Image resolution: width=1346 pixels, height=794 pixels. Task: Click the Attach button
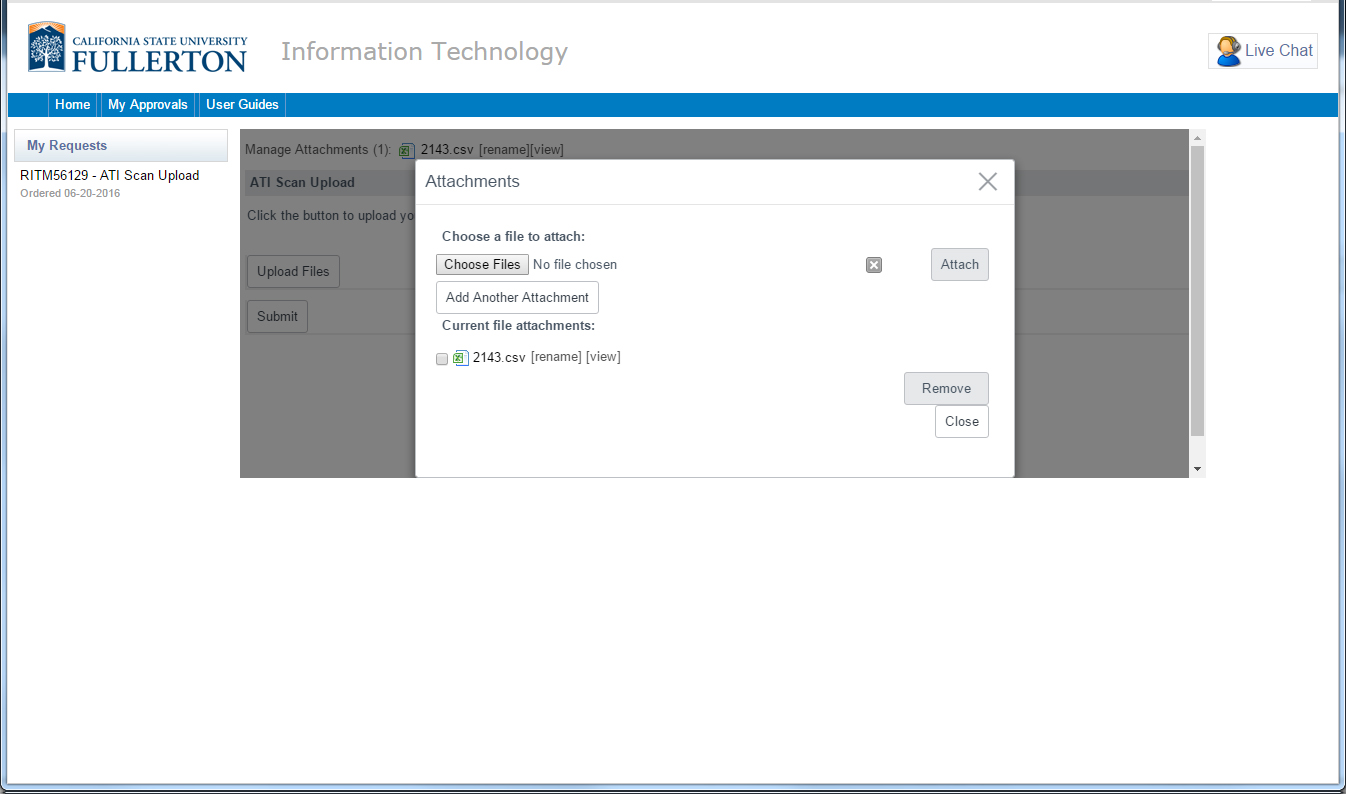958,264
